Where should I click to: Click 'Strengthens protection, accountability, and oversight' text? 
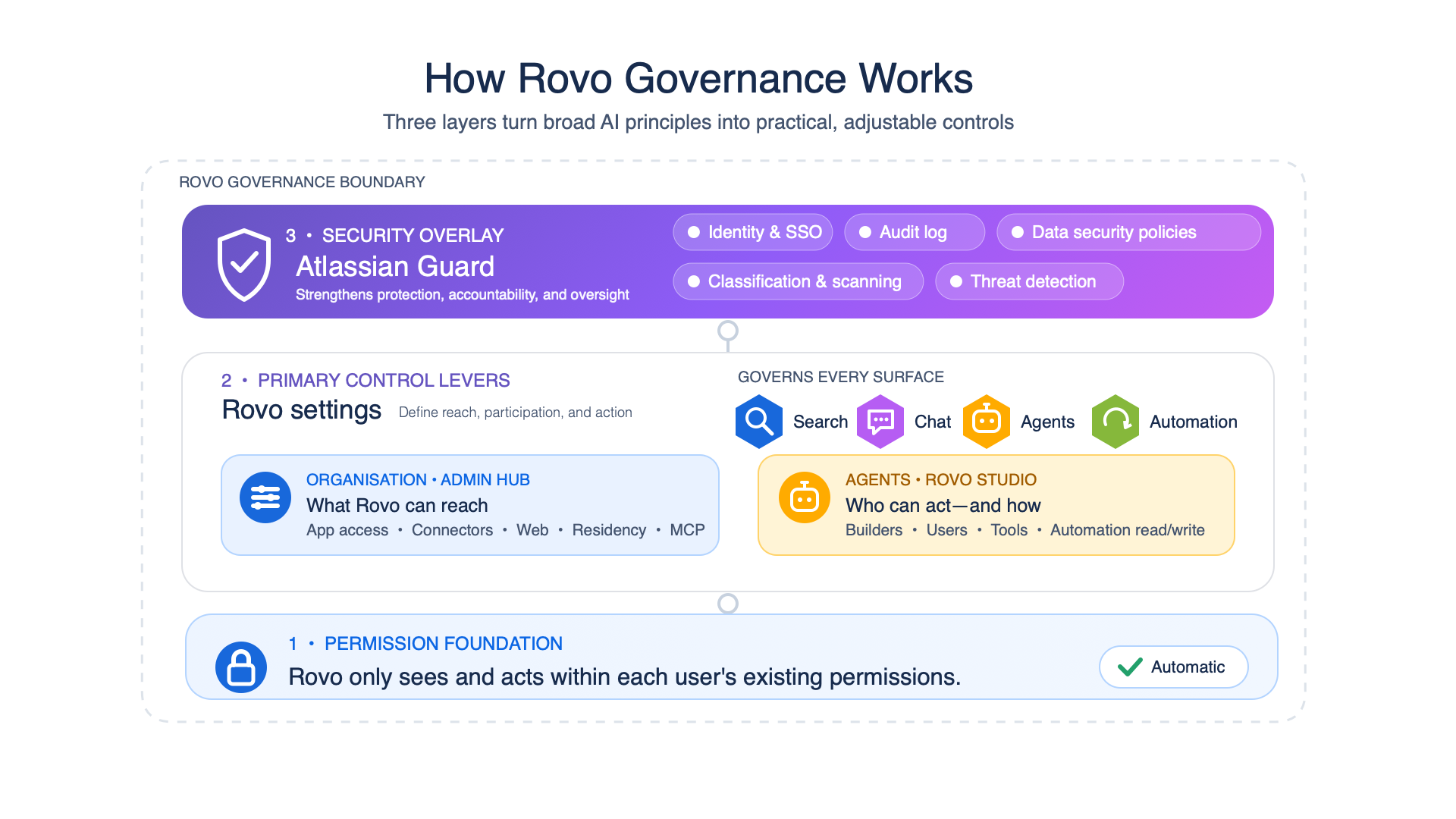coord(463,294)
